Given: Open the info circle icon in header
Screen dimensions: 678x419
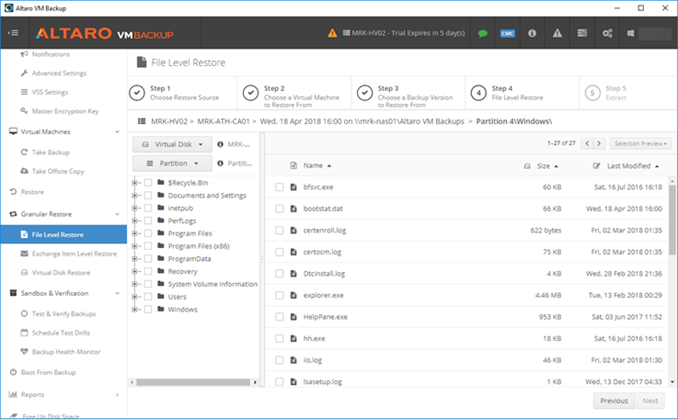Looking at the screenshot, I should click(532, 33).
